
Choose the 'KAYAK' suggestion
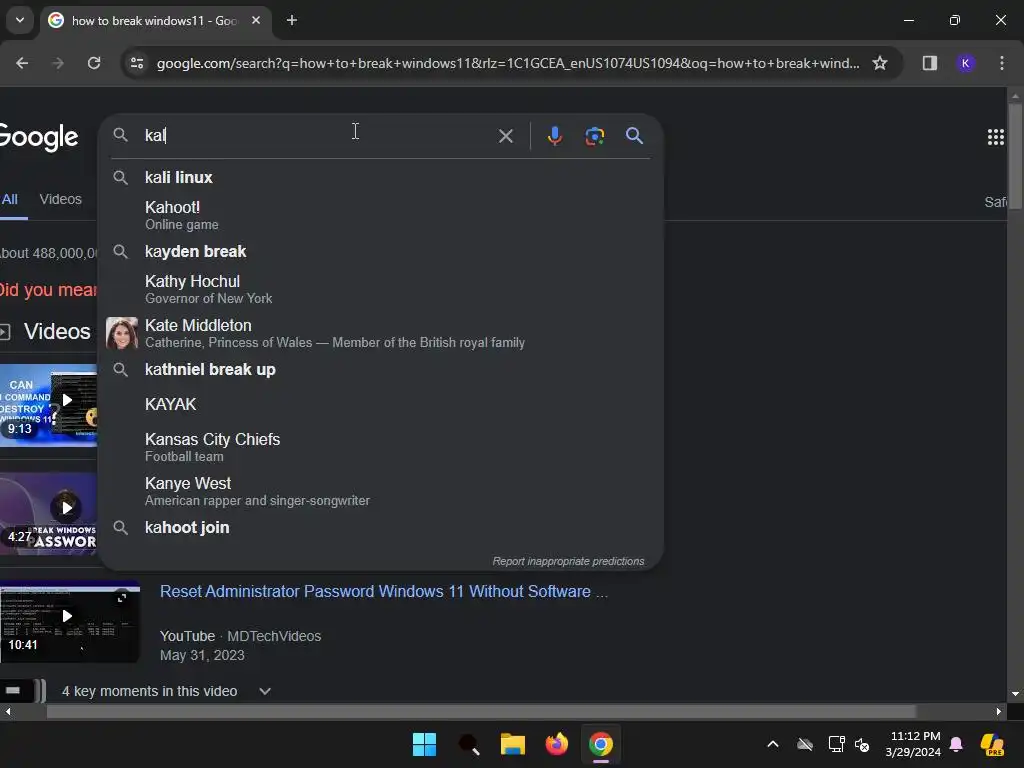(381, 404)
